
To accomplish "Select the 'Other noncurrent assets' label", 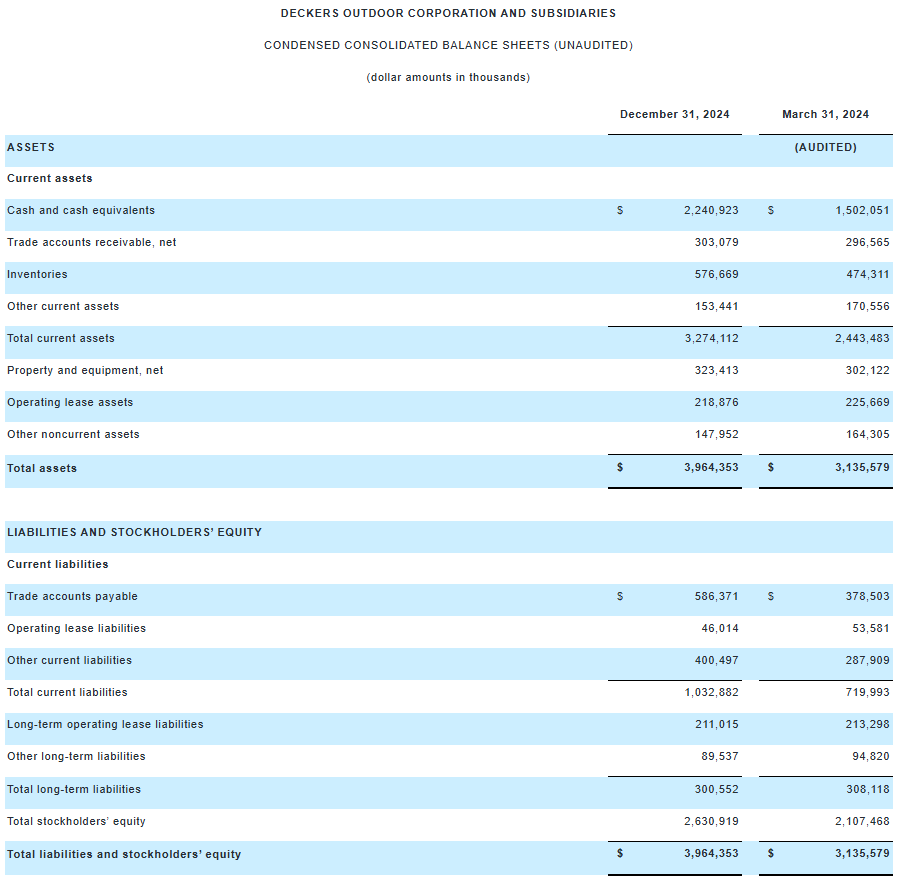I will click(x=73, y=435).
